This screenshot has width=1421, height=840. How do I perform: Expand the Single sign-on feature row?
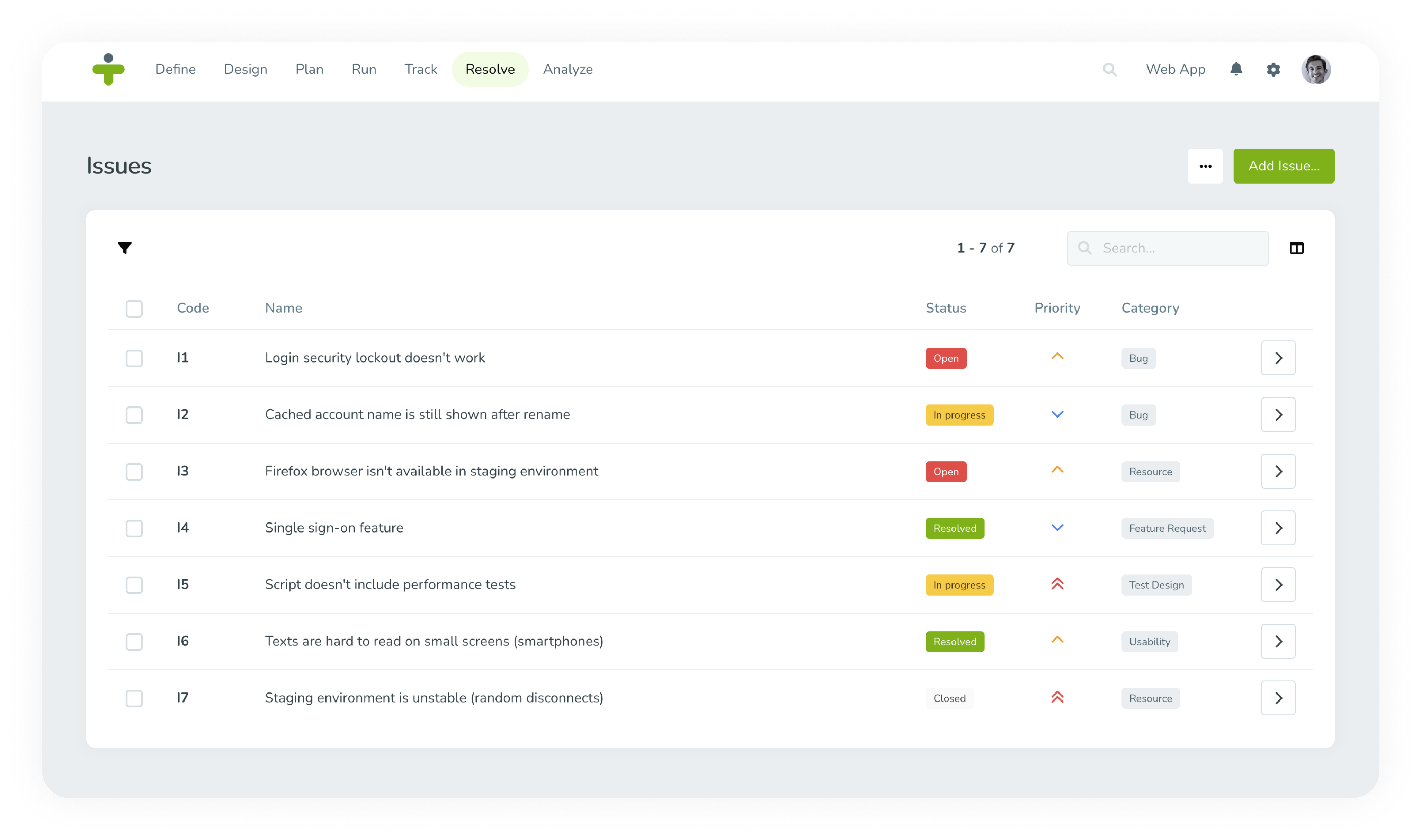point(1278,528)
